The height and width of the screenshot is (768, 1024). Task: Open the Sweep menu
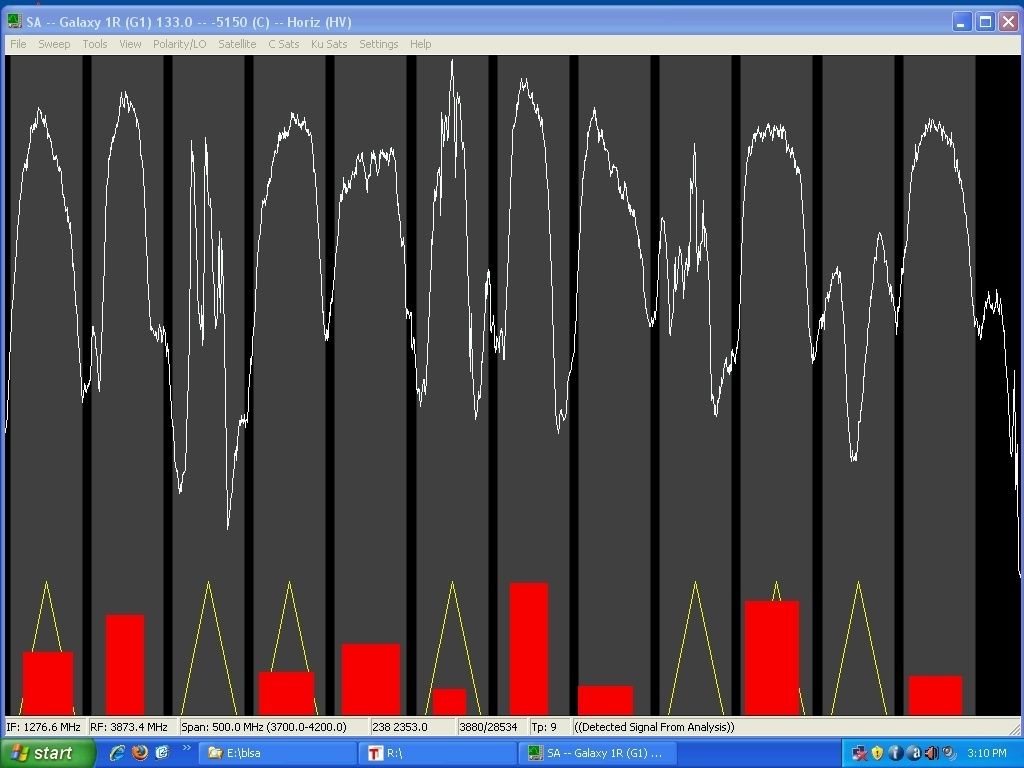(x=54, y=44)
